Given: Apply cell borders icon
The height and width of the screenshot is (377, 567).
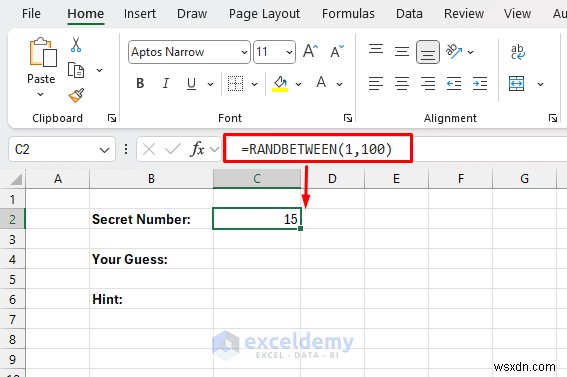Looking at the screenshot, I should 235,83.
